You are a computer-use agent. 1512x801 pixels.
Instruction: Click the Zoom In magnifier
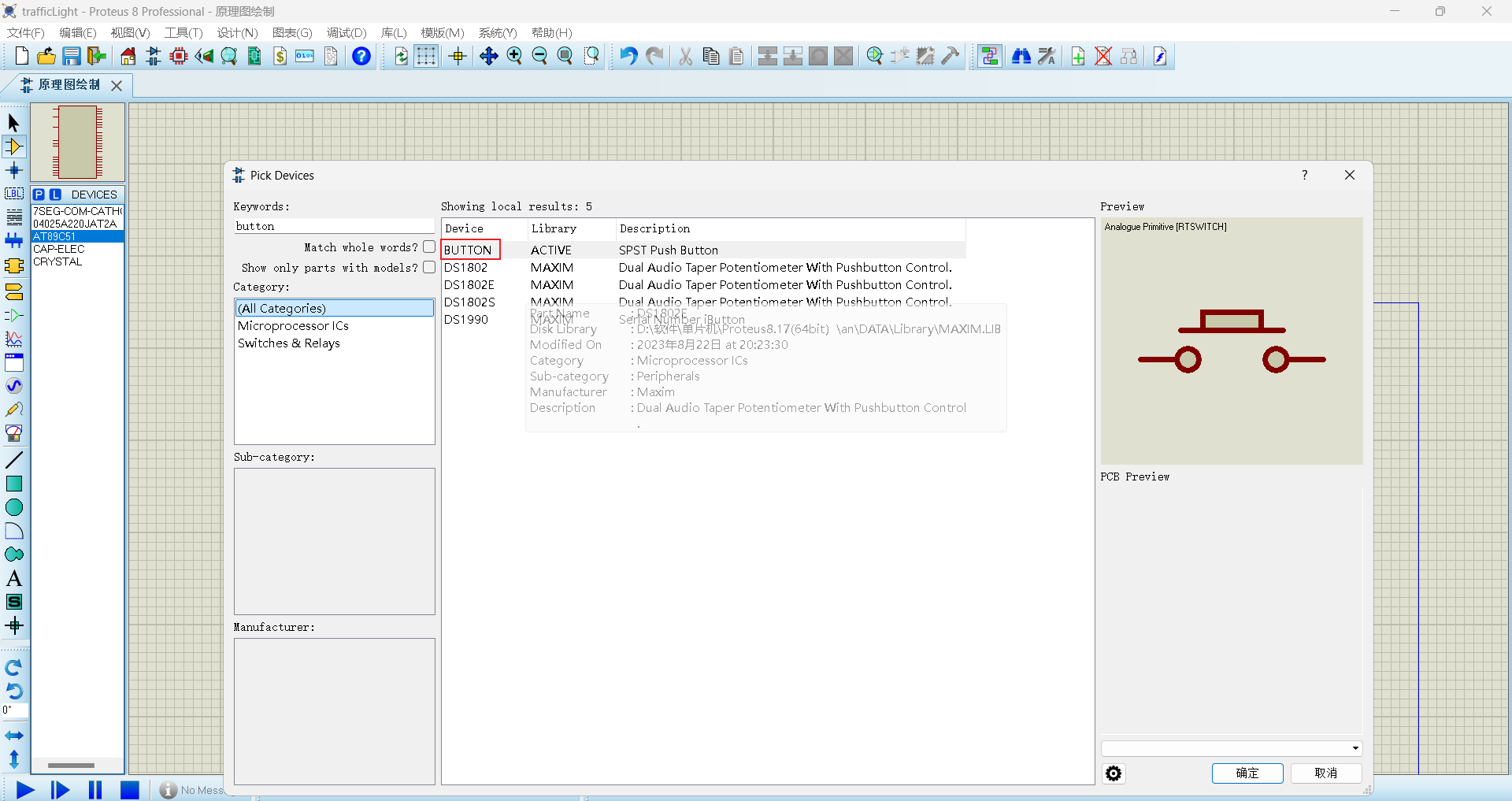pyautogui.click(x=514, y=56)
